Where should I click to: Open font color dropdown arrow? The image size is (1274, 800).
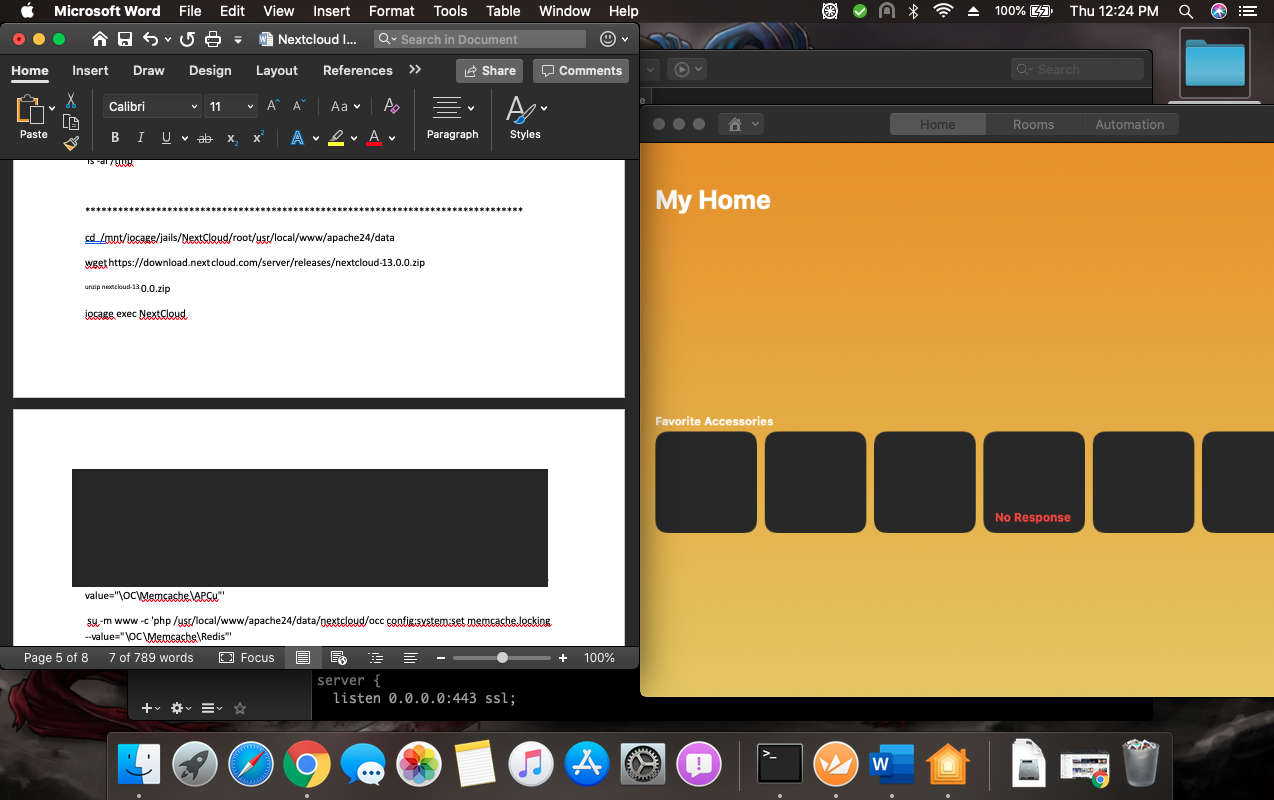[392, 138]
